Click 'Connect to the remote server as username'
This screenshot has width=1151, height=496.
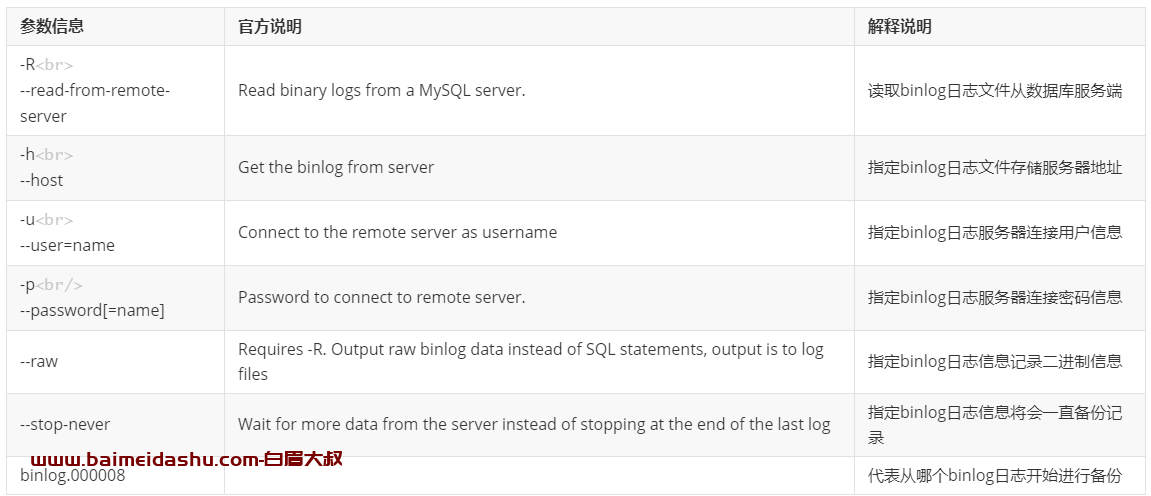(397, 232)
